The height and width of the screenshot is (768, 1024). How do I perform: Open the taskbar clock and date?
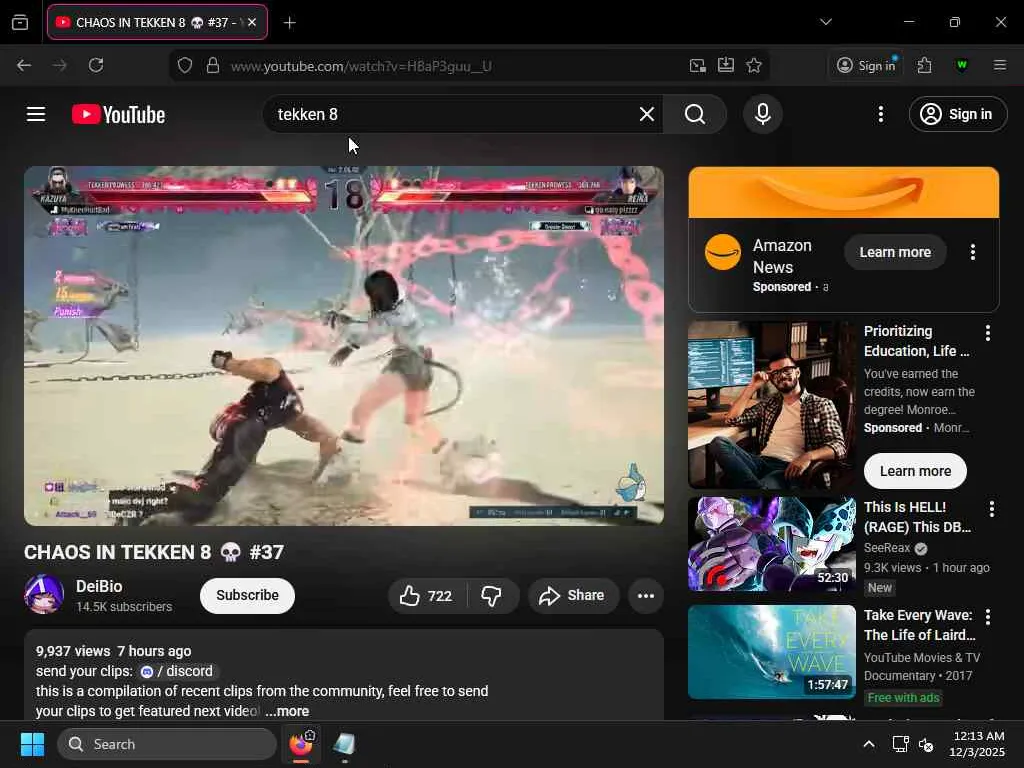click(977, 744)
